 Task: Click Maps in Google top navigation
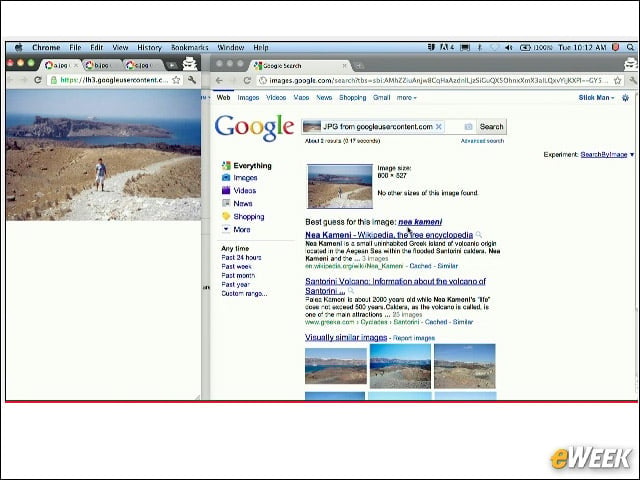pos(301,98)
